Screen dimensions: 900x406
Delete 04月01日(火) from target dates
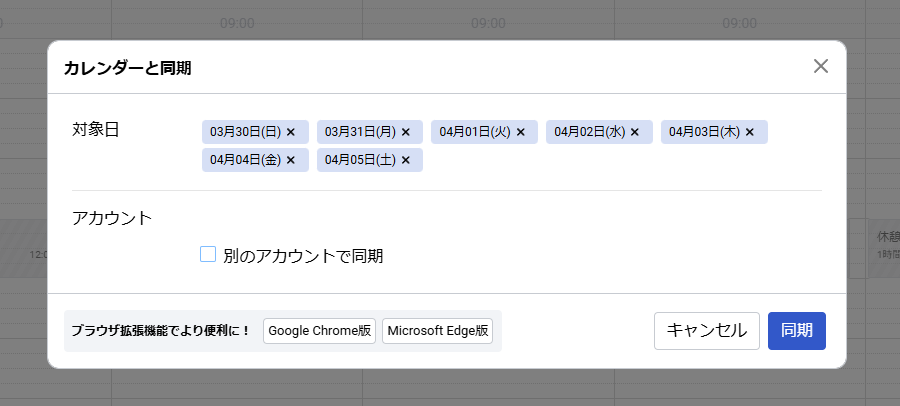click(520, 132)
